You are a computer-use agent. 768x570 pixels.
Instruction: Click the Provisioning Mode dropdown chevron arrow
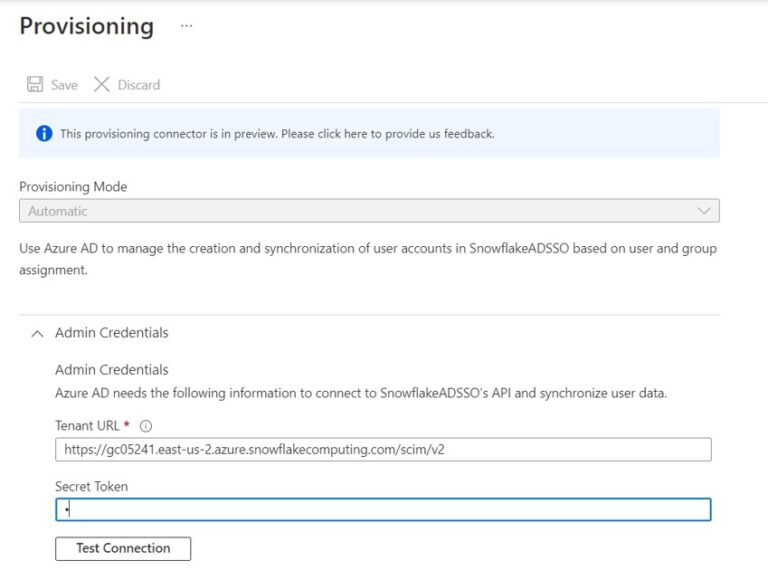click(x=704, y=211)
